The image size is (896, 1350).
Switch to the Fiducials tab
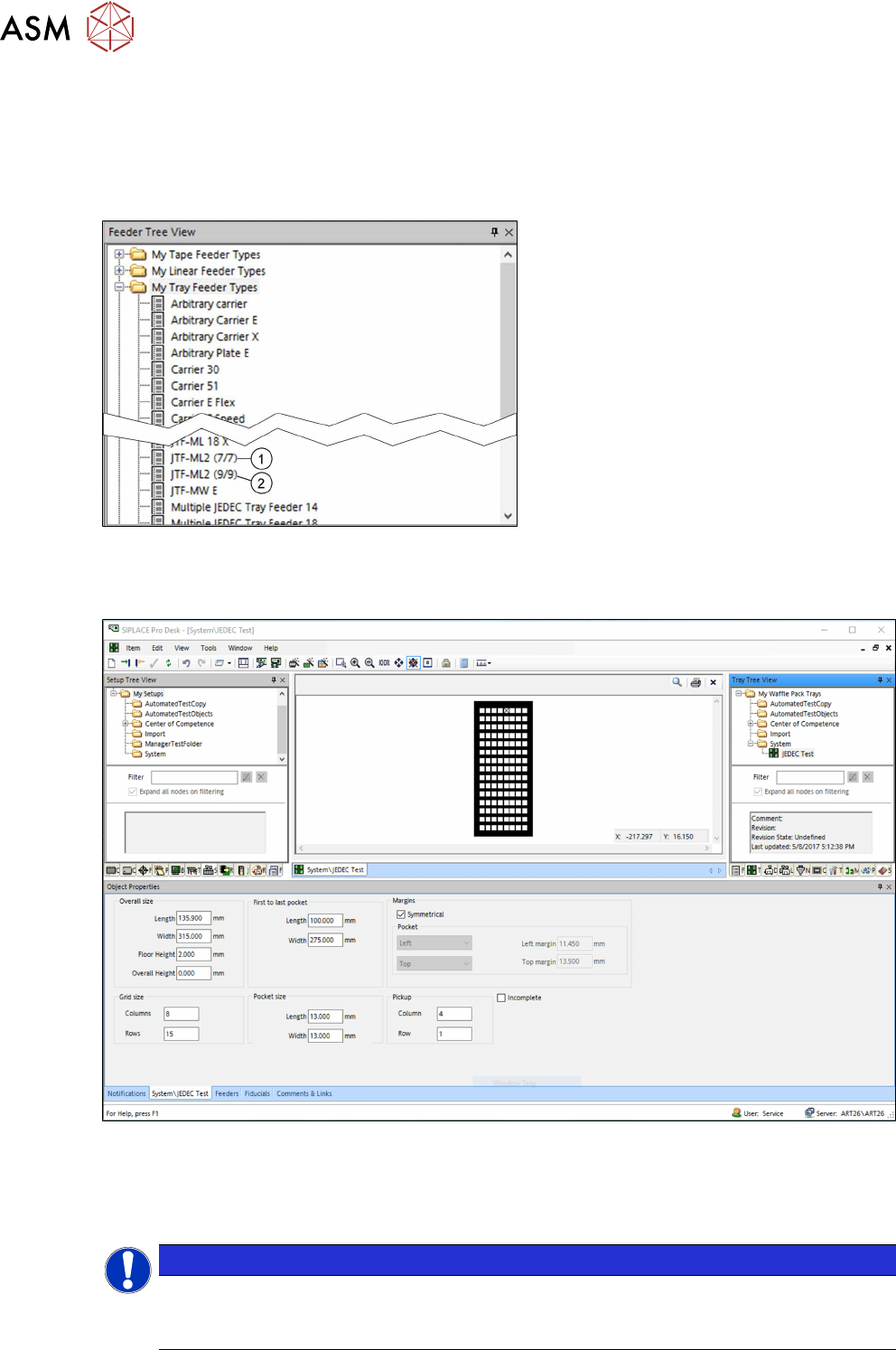pyautogui.click(x=257, y=1093)
